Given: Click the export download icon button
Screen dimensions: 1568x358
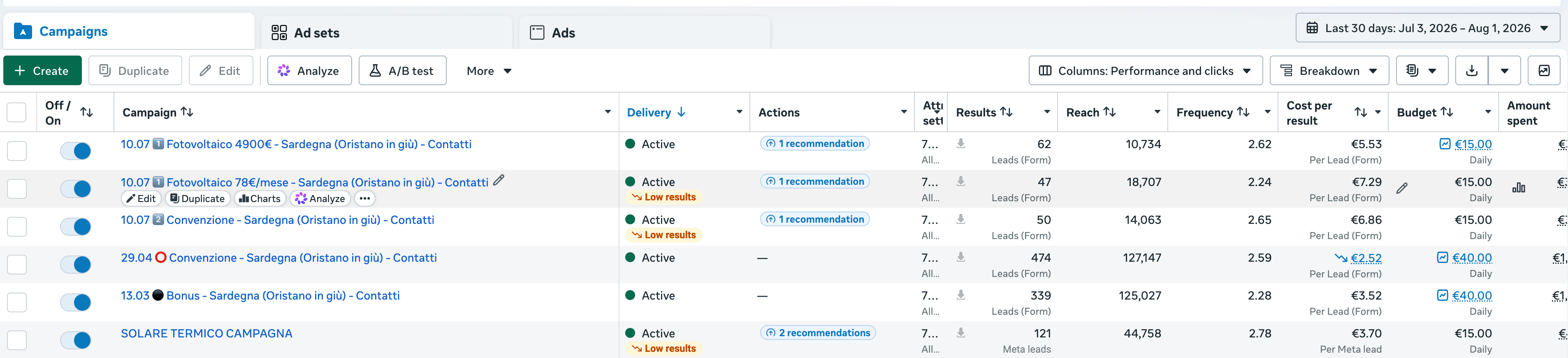Looking at the screenshot, I should coord(1471,71).
